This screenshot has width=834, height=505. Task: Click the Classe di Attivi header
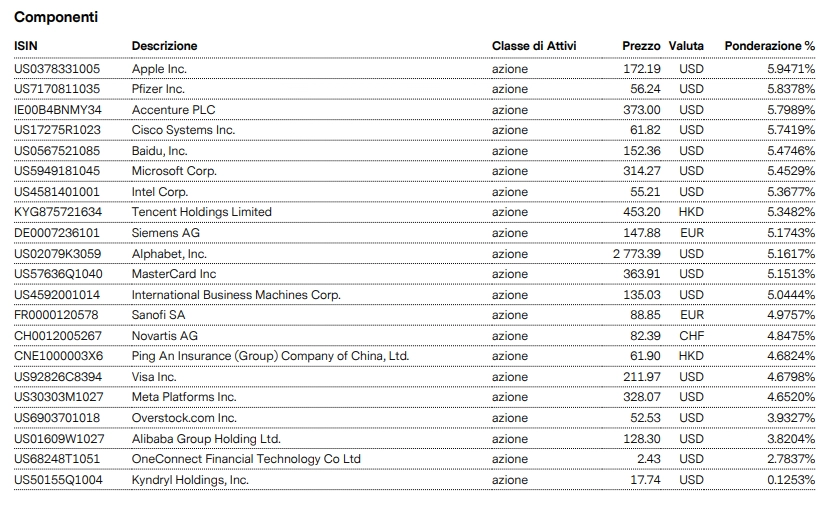[534, 46]
